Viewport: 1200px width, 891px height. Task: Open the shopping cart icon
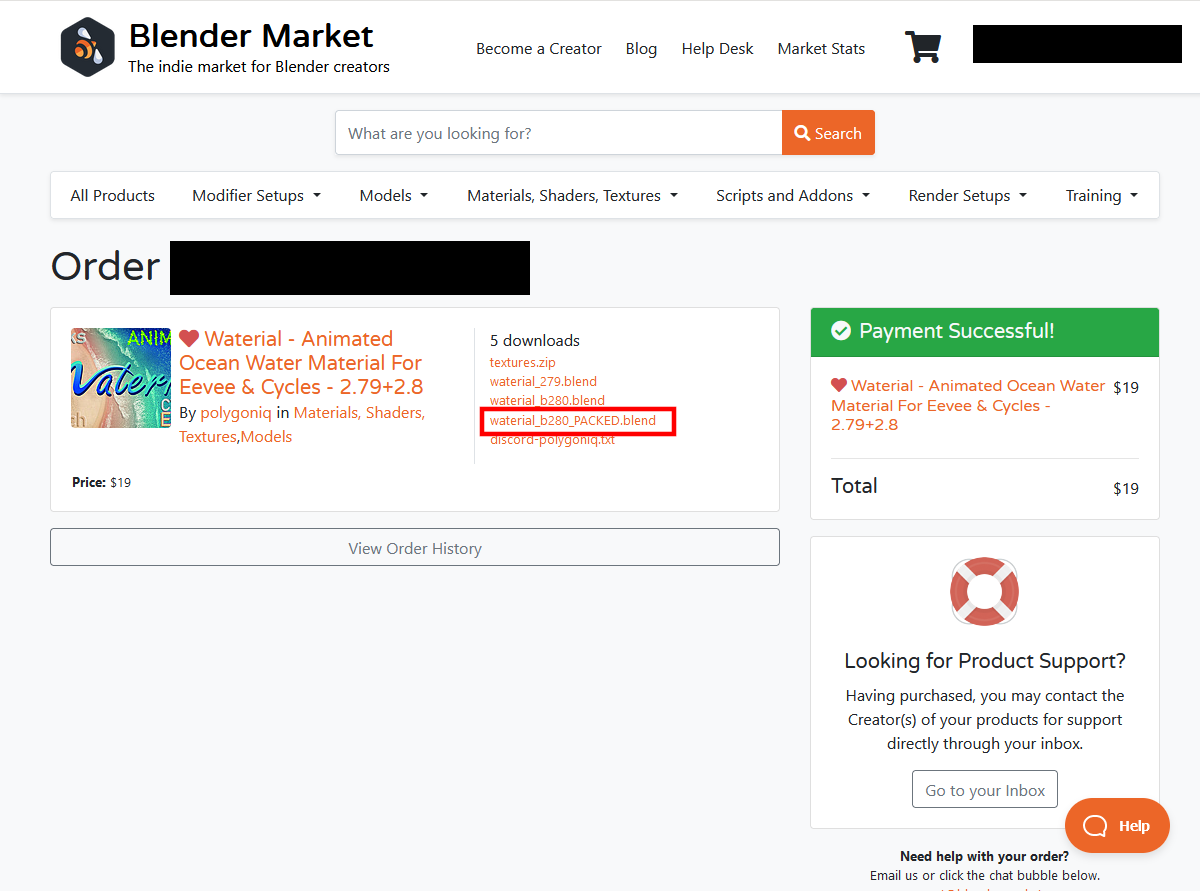tap(923, 46)
